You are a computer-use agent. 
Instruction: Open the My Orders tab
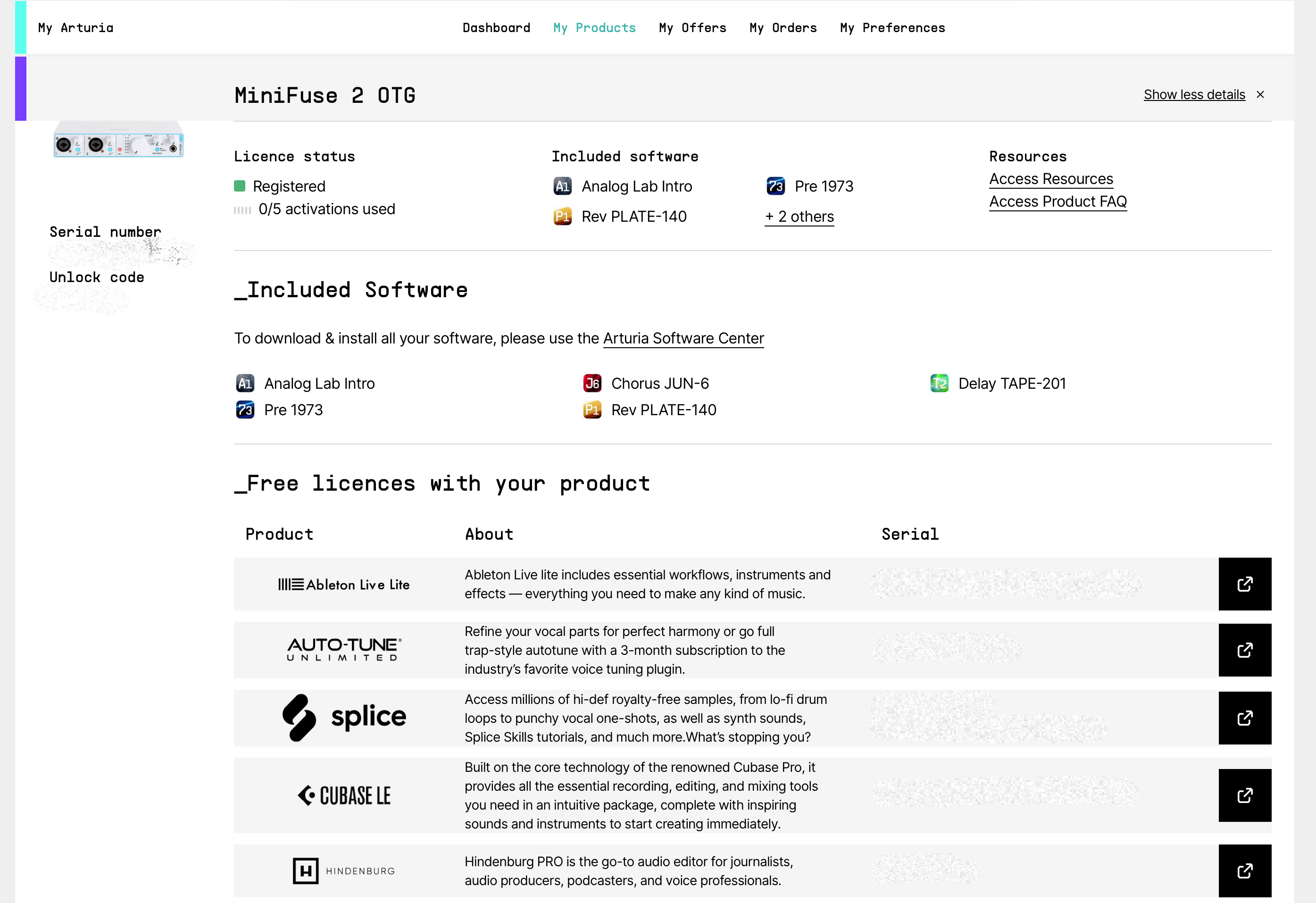783,28
